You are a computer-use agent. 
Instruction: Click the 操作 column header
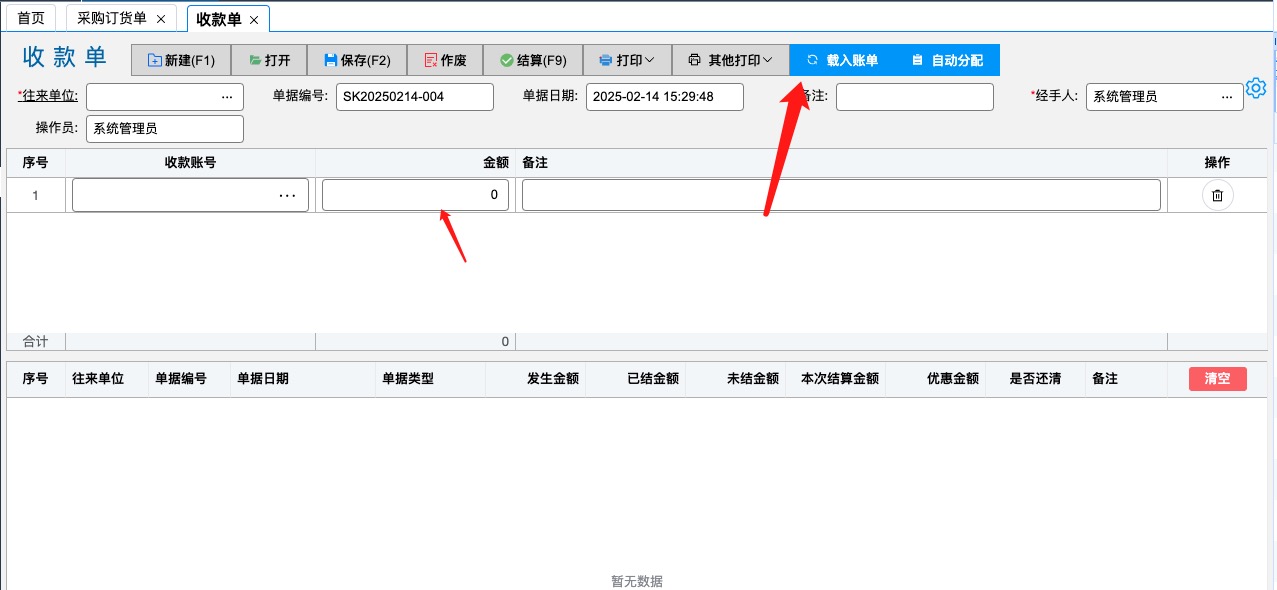[1217, 162]
